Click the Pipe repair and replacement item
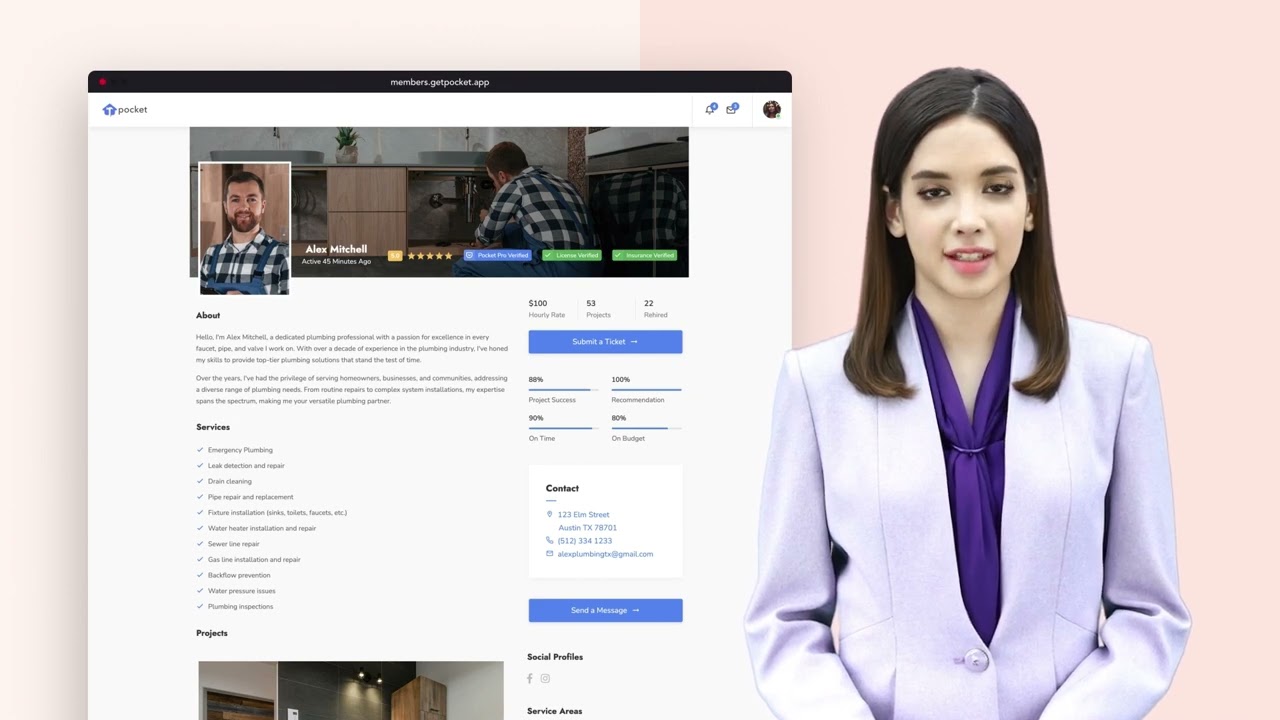Viewport: 1280px width, 720px height. 251,497
